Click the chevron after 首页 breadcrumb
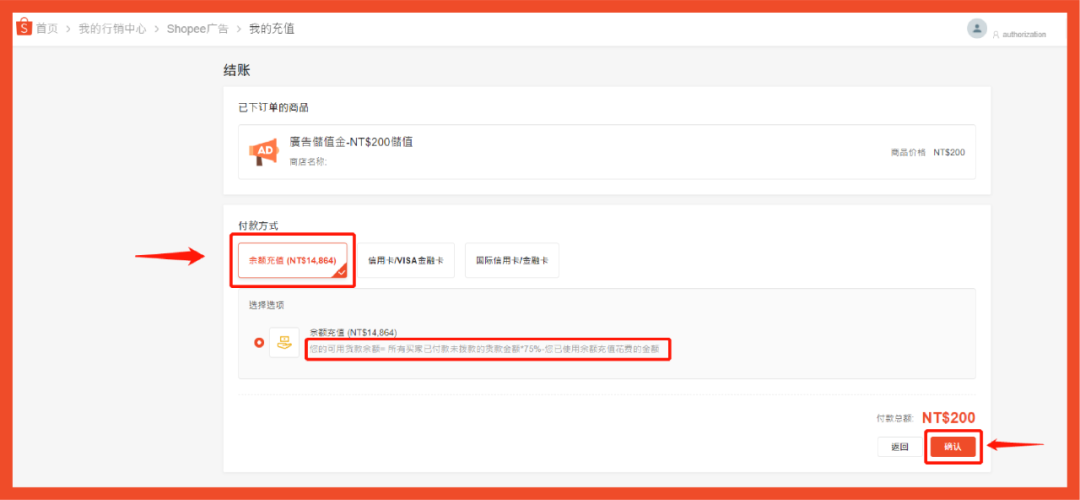1080x500 pixels. [x=69, y=29]
